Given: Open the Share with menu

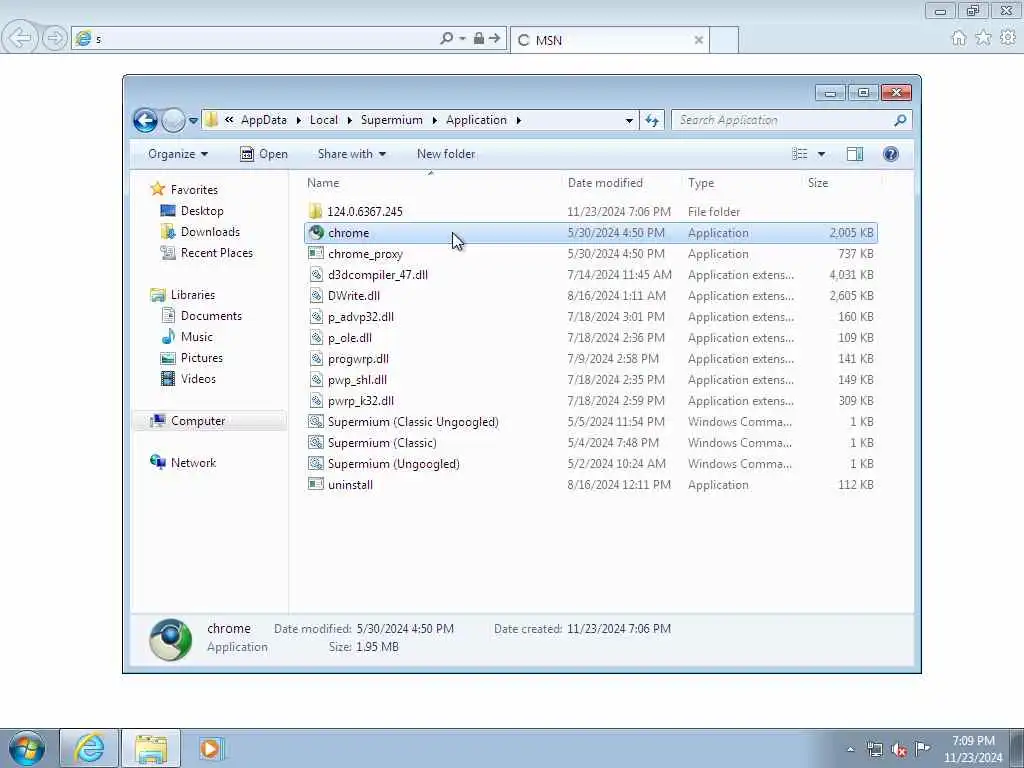Looking at the screenshot, I should click(x=351, y=154).
